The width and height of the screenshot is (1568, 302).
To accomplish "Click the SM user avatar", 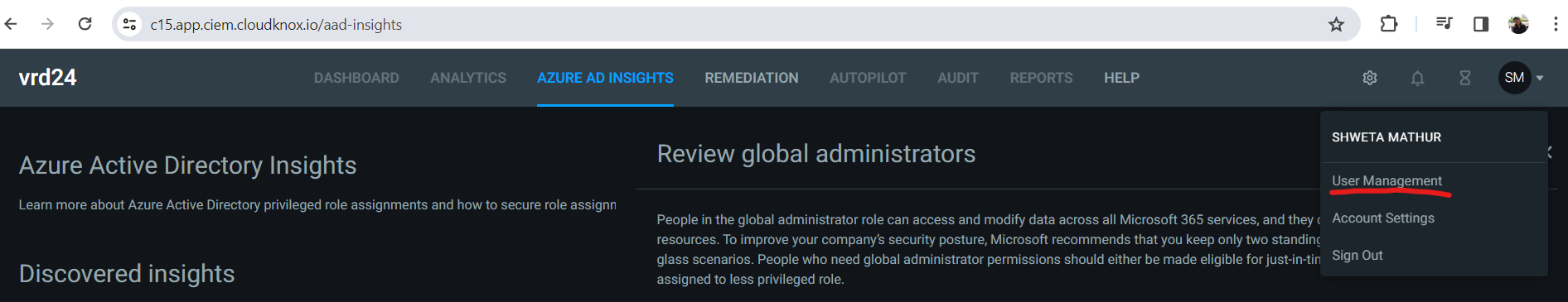I will tap(1514, 78).
